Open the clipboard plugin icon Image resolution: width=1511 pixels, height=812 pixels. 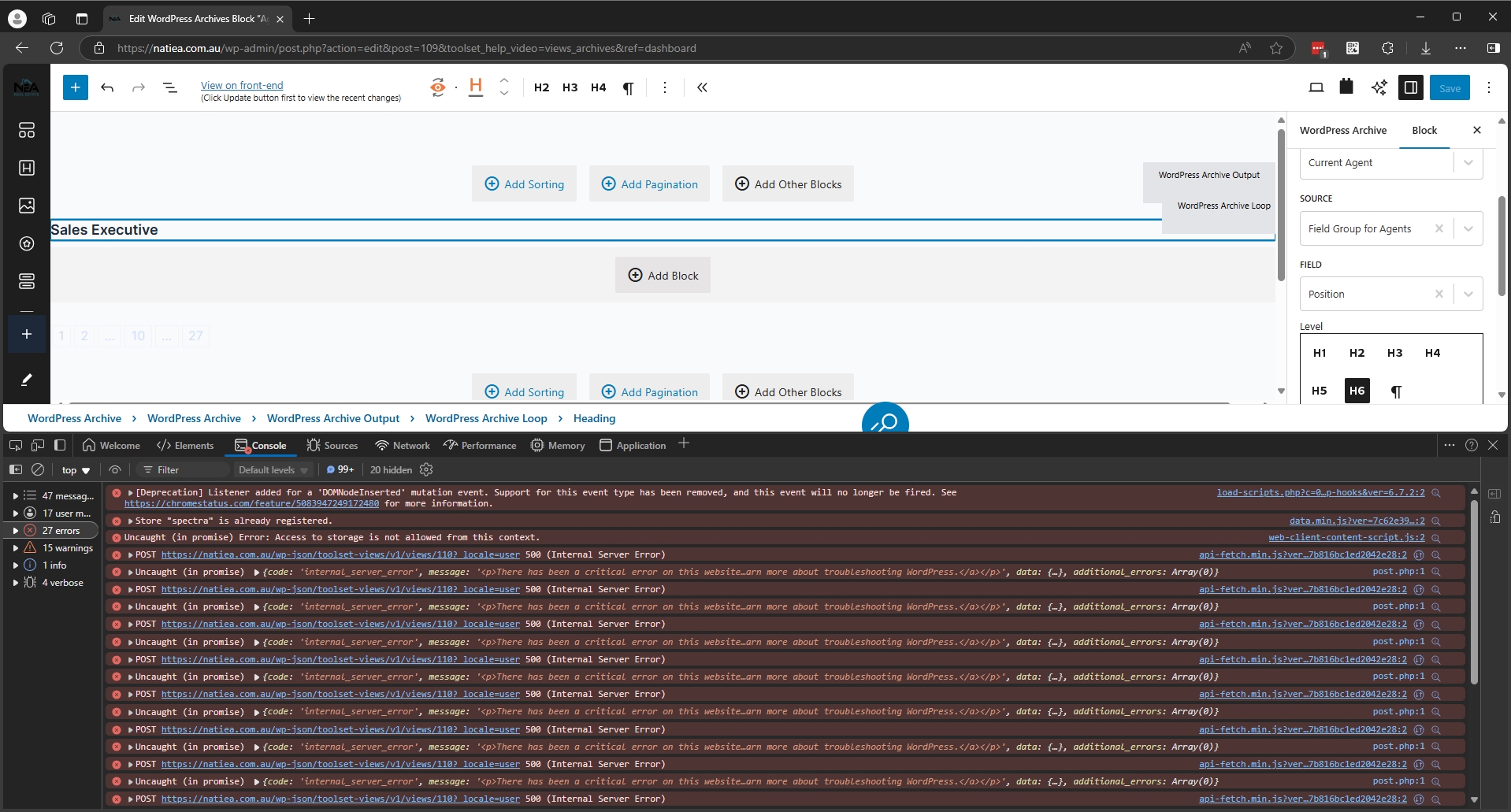1346,87
